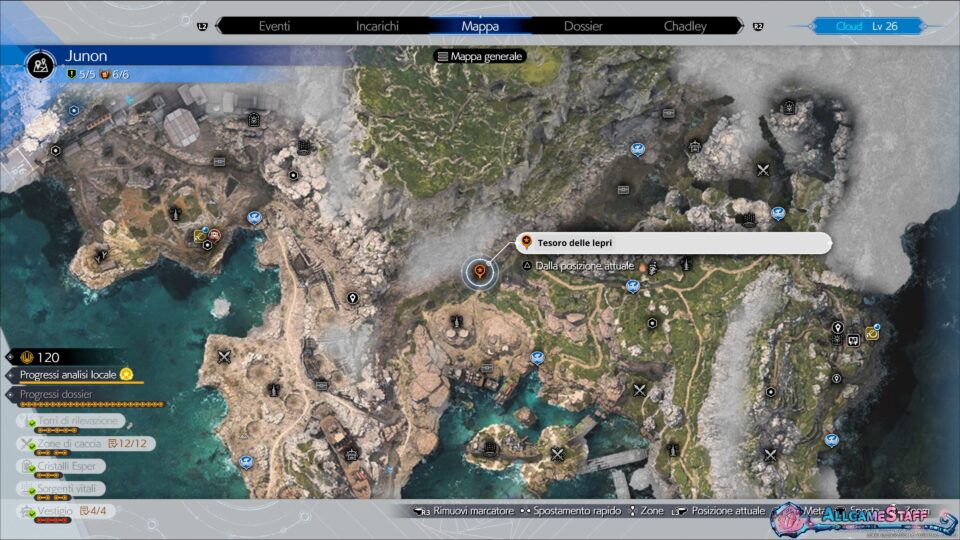Click the R2 shoulder button icon
The width and height of the screenshot is (960, 540).
(x=758, y=26)
